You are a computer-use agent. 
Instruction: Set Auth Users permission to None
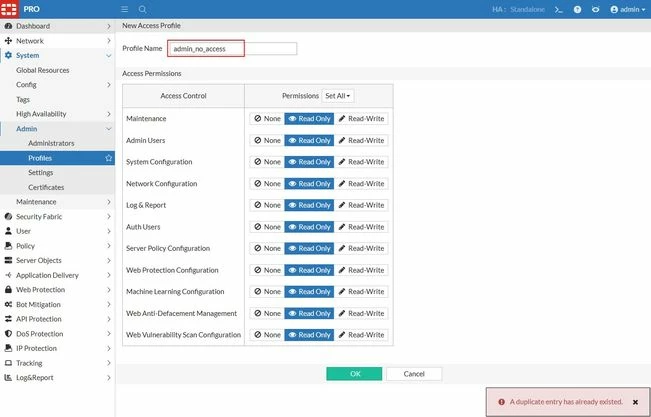267,227
